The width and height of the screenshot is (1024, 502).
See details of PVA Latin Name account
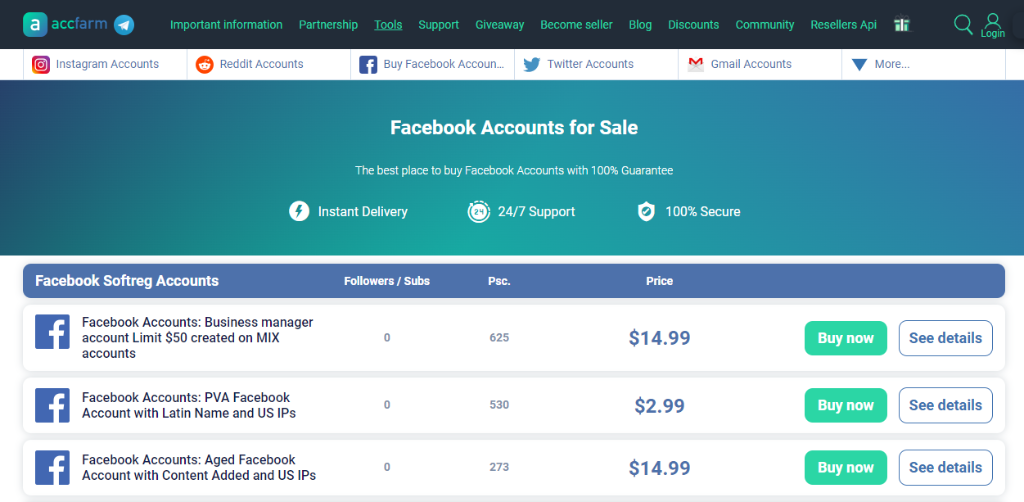(946, 405)
